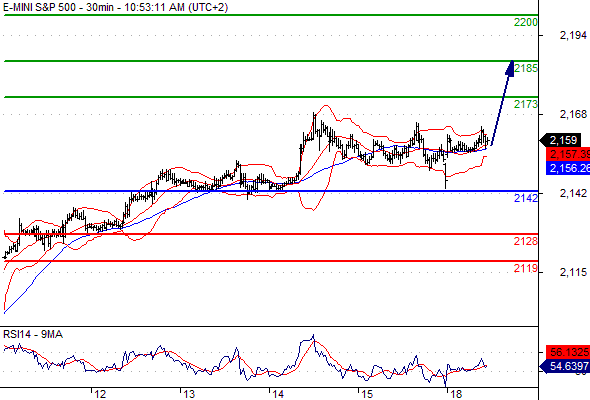590x400 pixels.
Task: Click the date label 14 on time axis
Action: [x=278, y=394]
